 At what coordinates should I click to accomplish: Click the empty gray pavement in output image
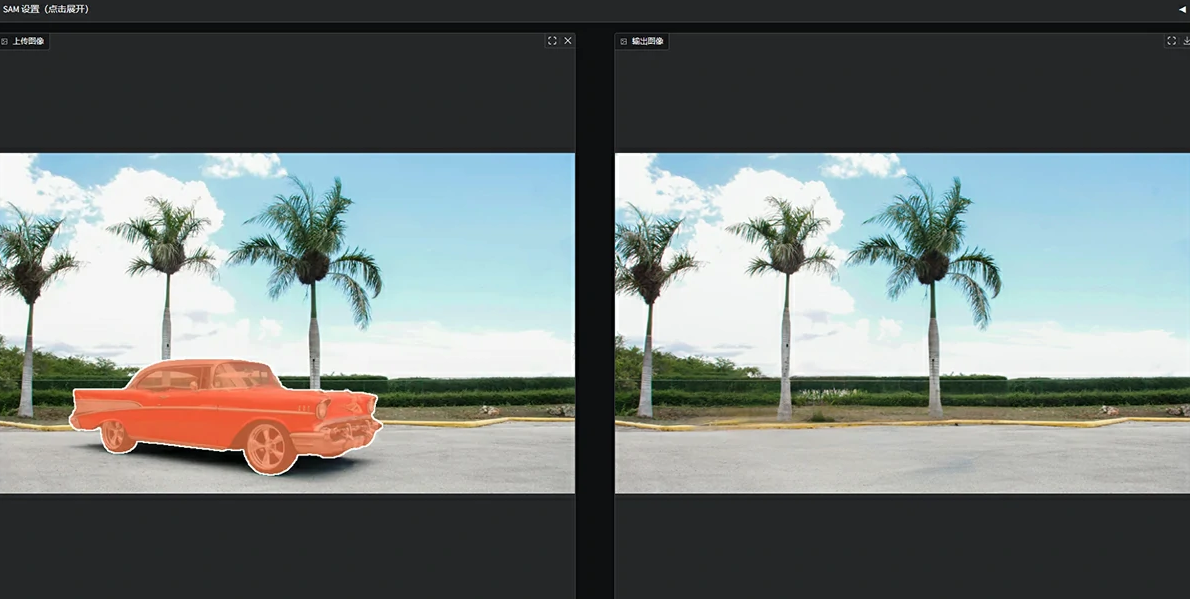900,460
